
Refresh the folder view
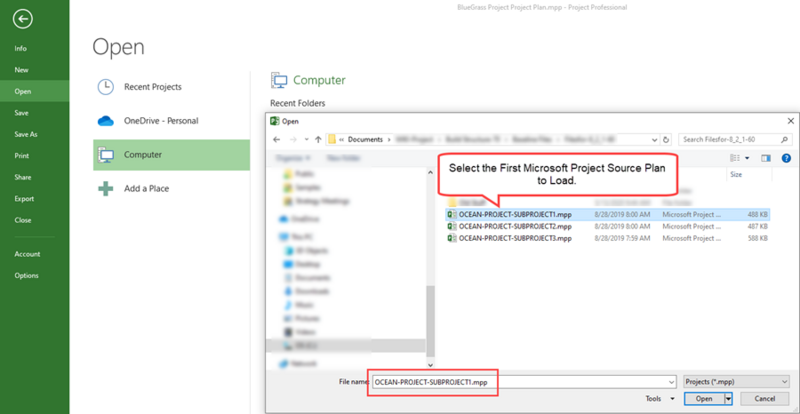pos(666,139)
